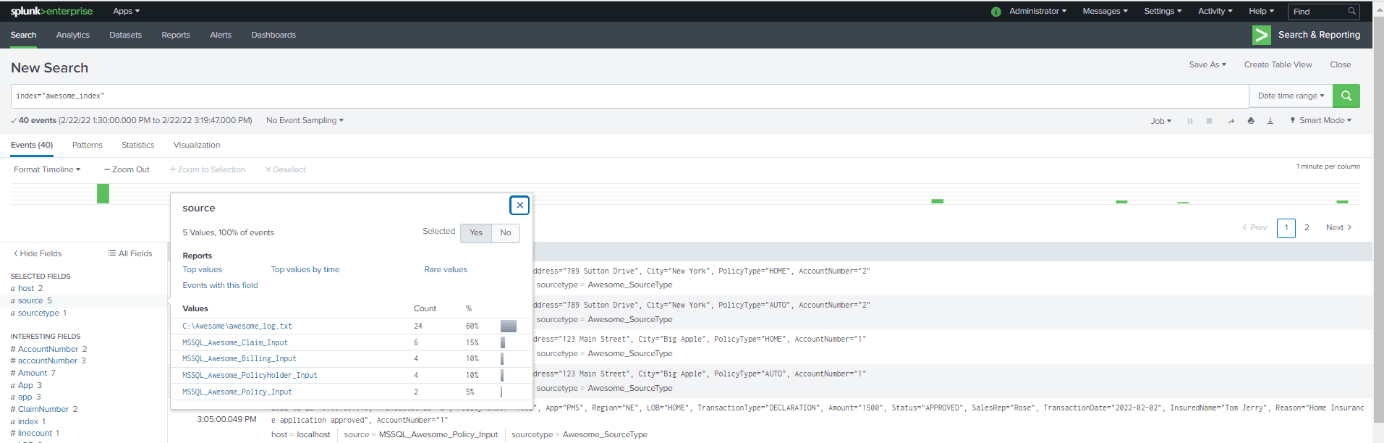This screenshot has height=443, width=1384.
Task: Click the Print icon in job toolbar
Action: pyautogui.click(x=1251, y=120)
